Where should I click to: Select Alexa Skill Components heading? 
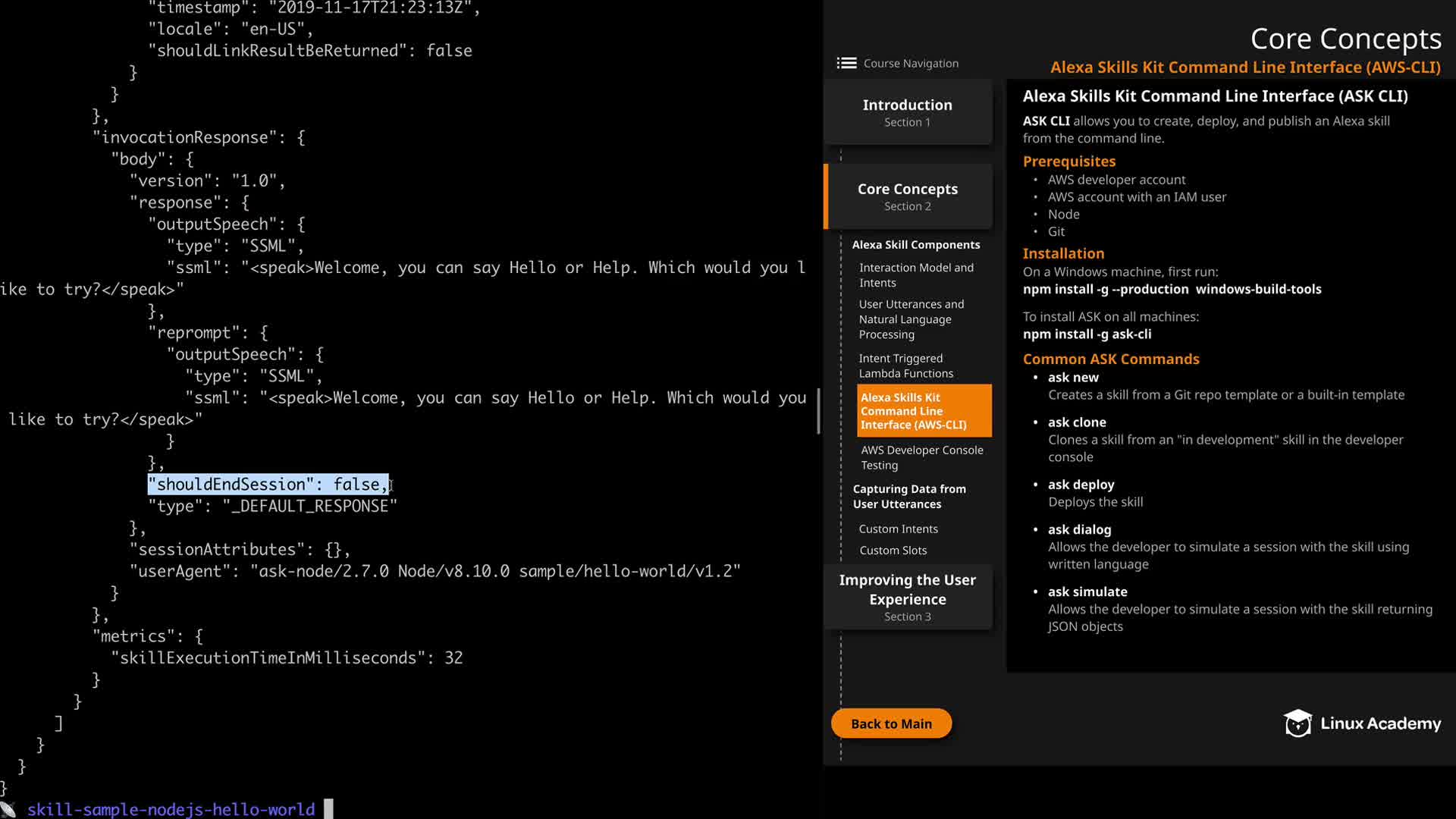click(915, 245)
